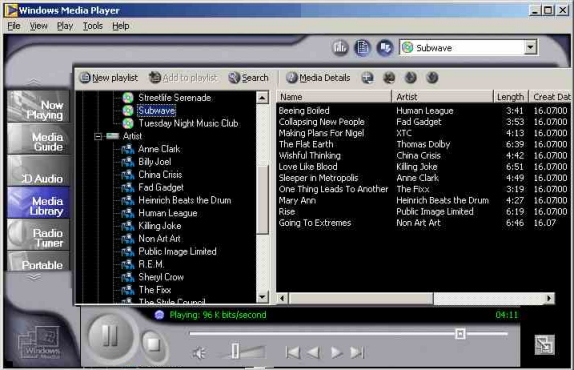The image size is (574, 370).
Task: Click tree scrollbar down arrow
Action: click(x=262, y=297)
